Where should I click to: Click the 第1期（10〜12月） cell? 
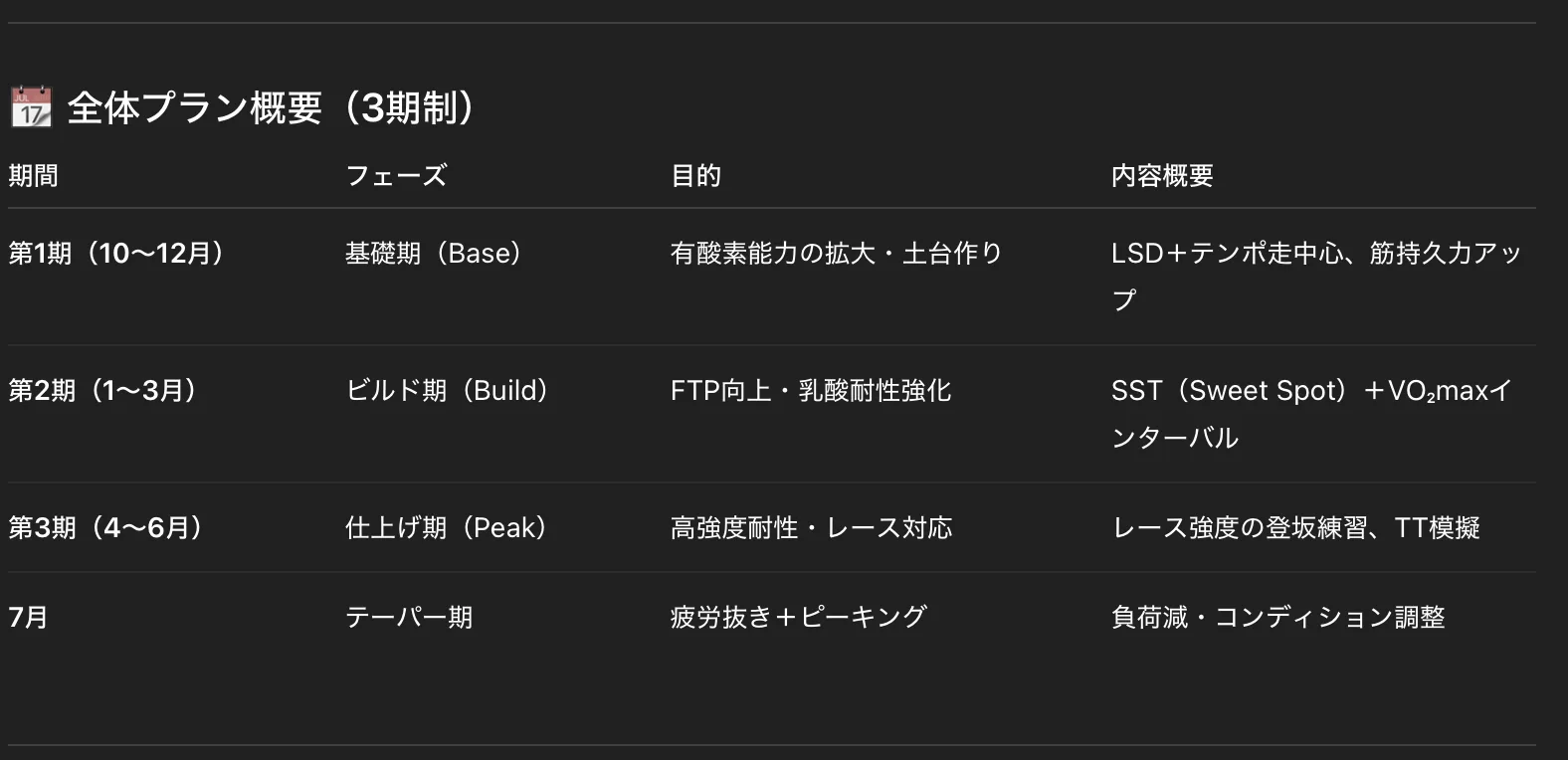116,254
